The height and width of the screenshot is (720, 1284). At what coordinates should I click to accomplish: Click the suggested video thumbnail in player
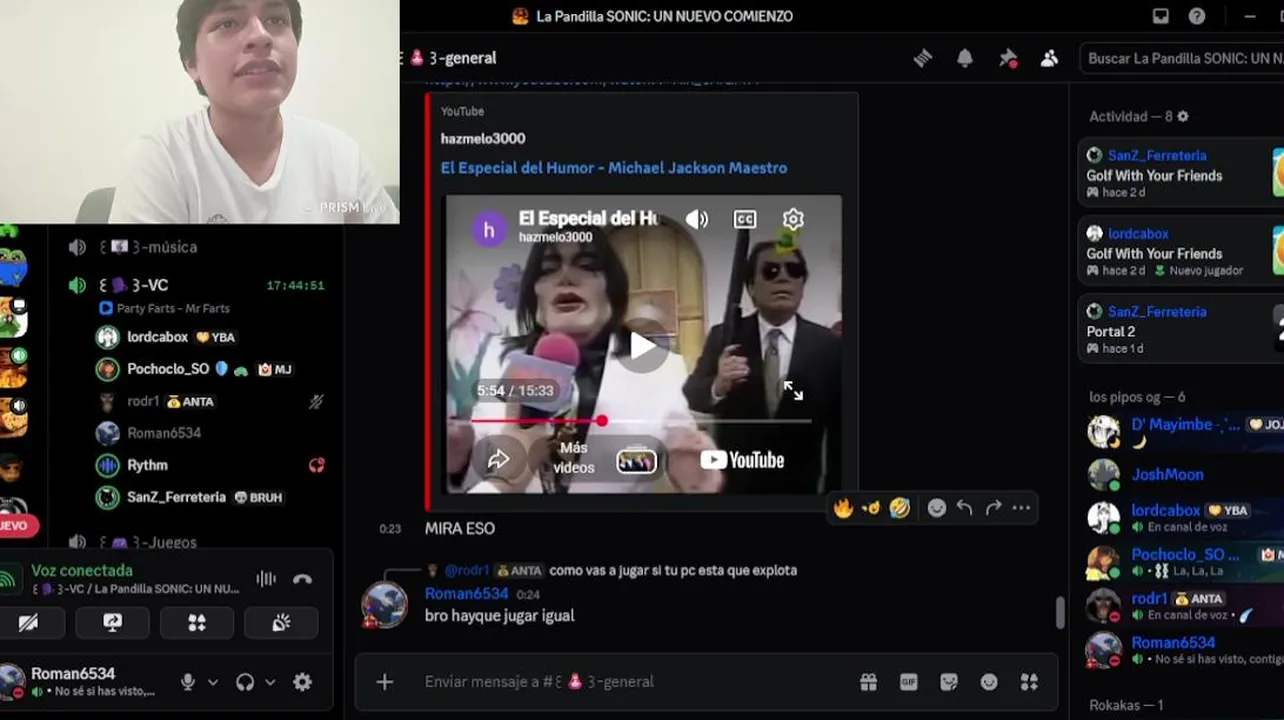[x=636, y=460]
